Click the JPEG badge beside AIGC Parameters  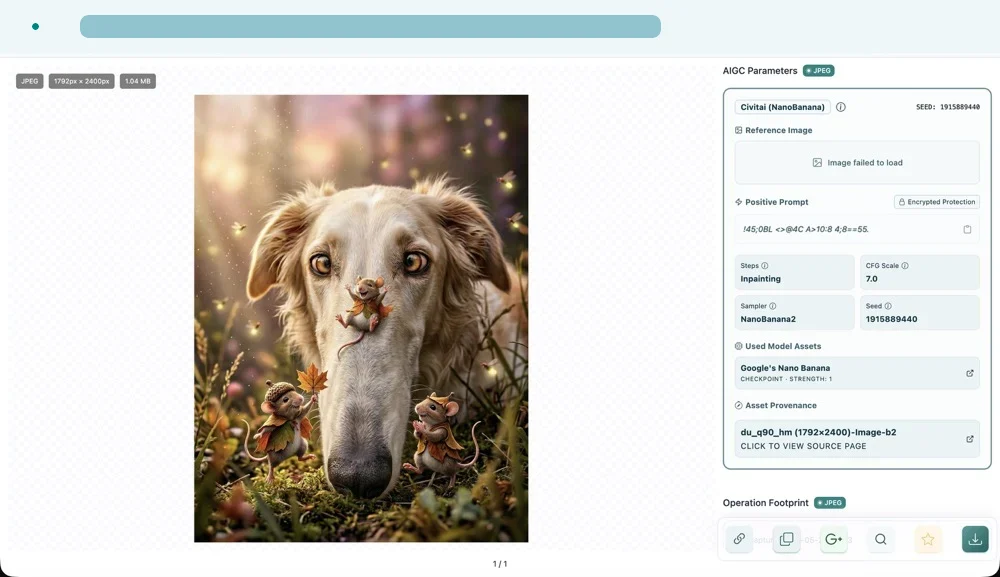818,71
